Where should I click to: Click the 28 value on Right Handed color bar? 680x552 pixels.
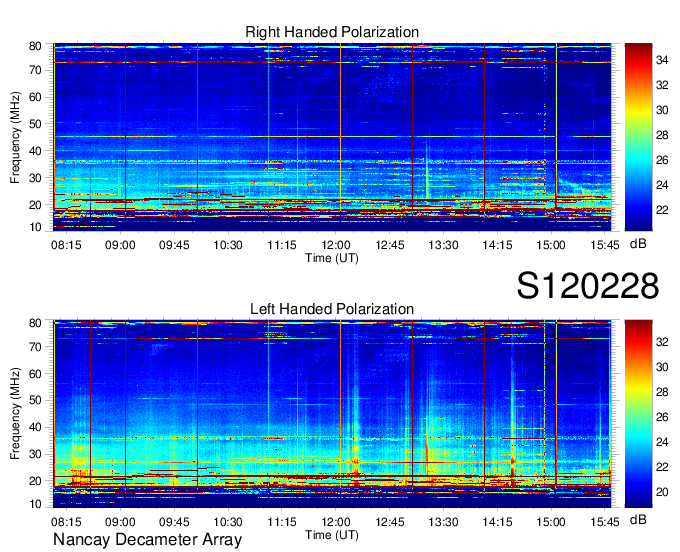click(x=662, y=135)
